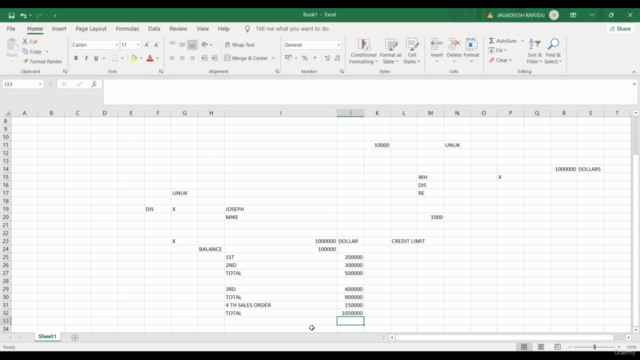The image size is (640, 360).
Task: Increase font size with the large A icon
Action: pos(147,45)
